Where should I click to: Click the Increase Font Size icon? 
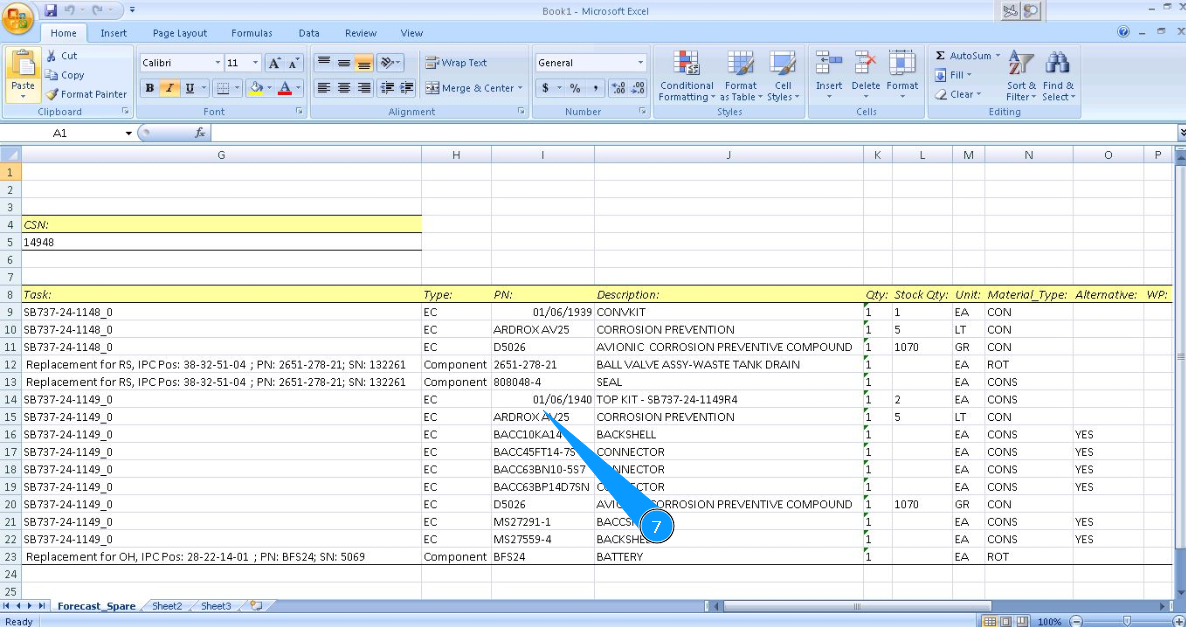coord(274,63)
